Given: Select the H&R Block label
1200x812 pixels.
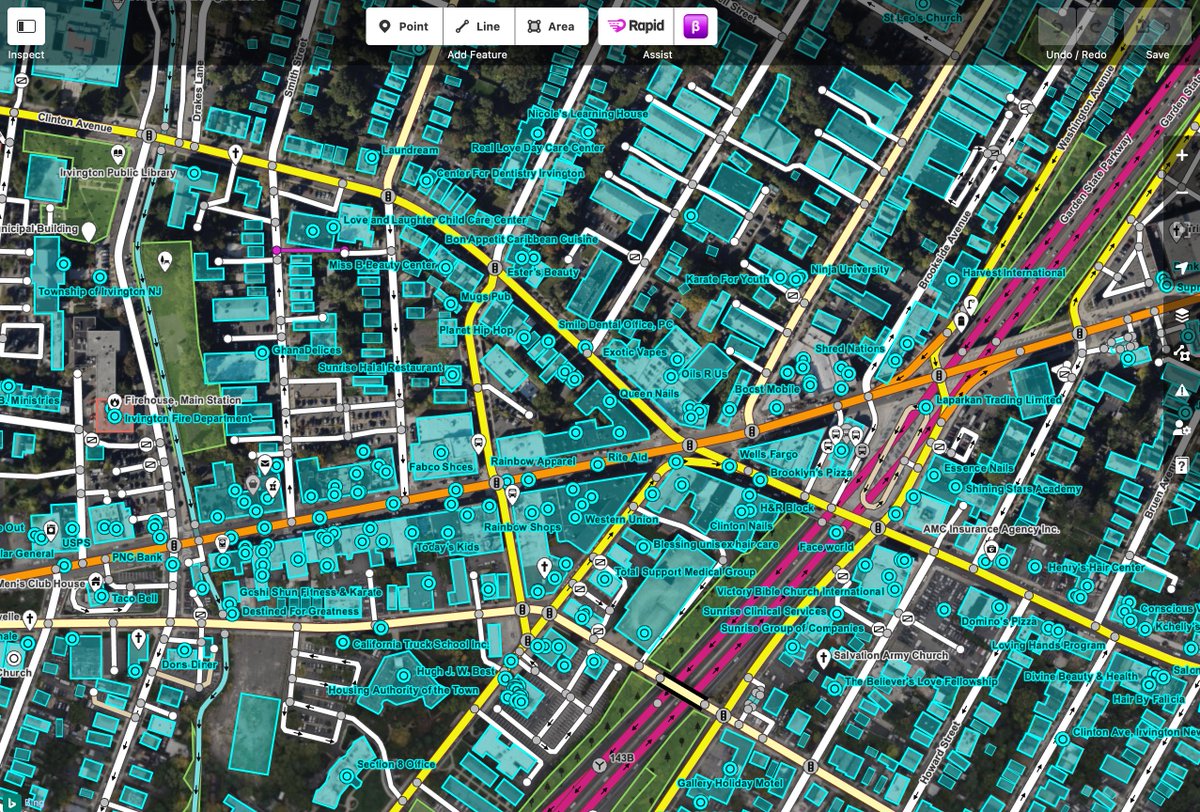Looking at the screenshot, I should (787, 507).
